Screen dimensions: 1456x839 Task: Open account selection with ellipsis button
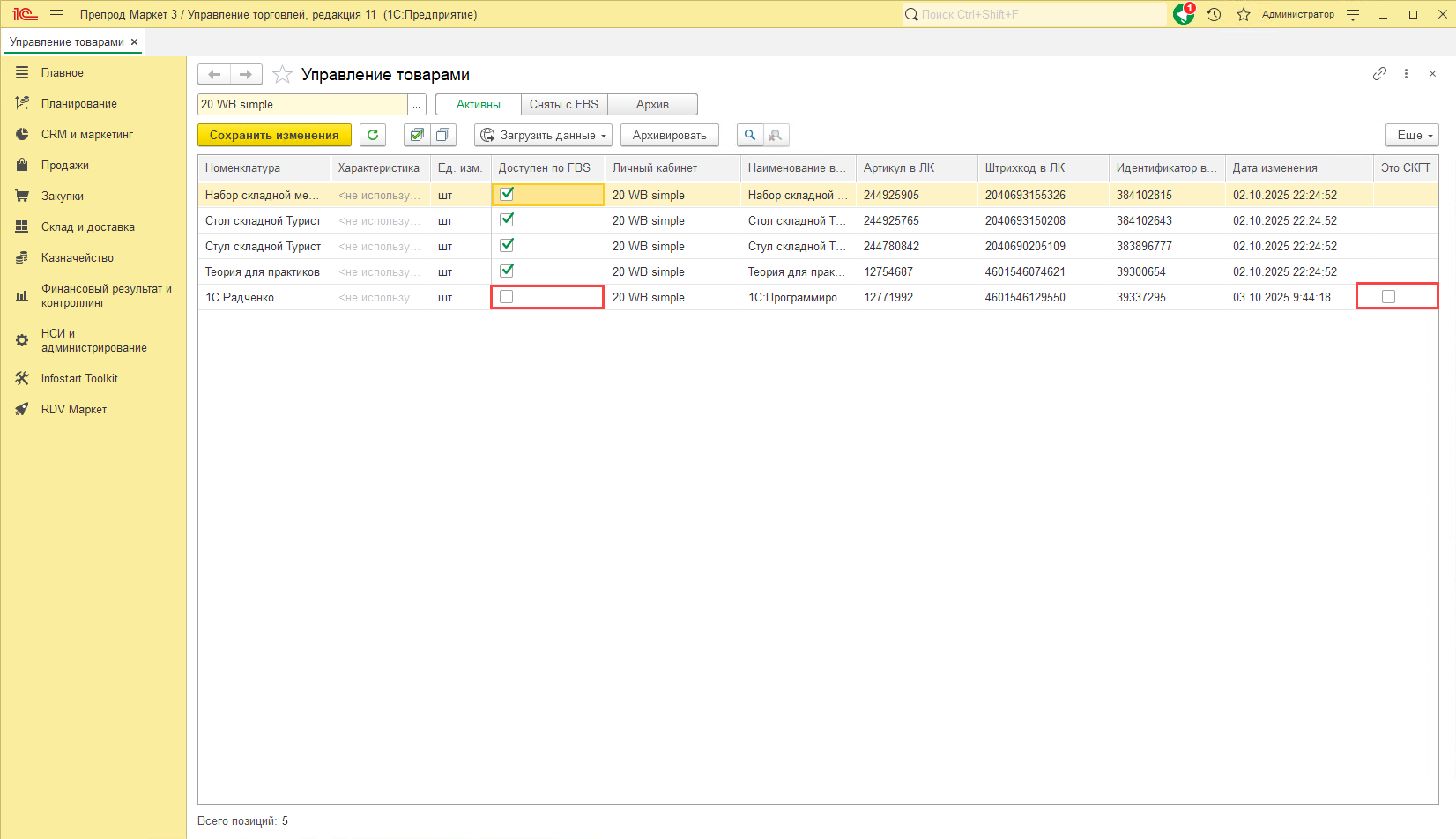click(417, 105)
